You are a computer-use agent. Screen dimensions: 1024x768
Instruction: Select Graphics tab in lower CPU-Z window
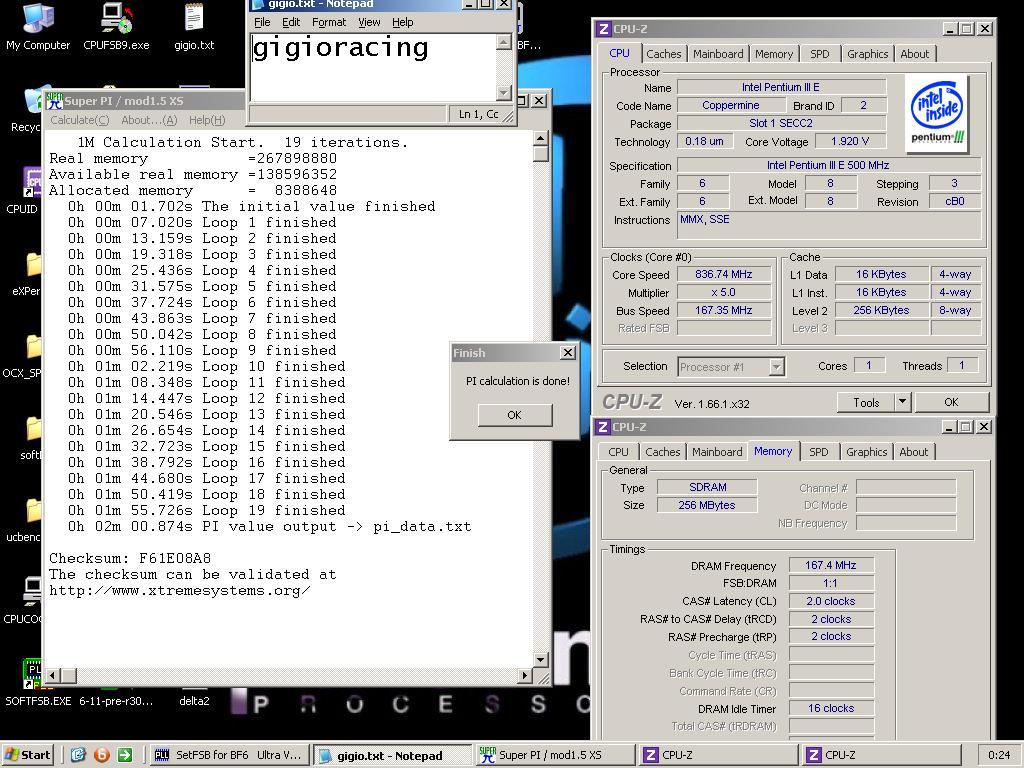pyautogui.click(x=867, y=452)
